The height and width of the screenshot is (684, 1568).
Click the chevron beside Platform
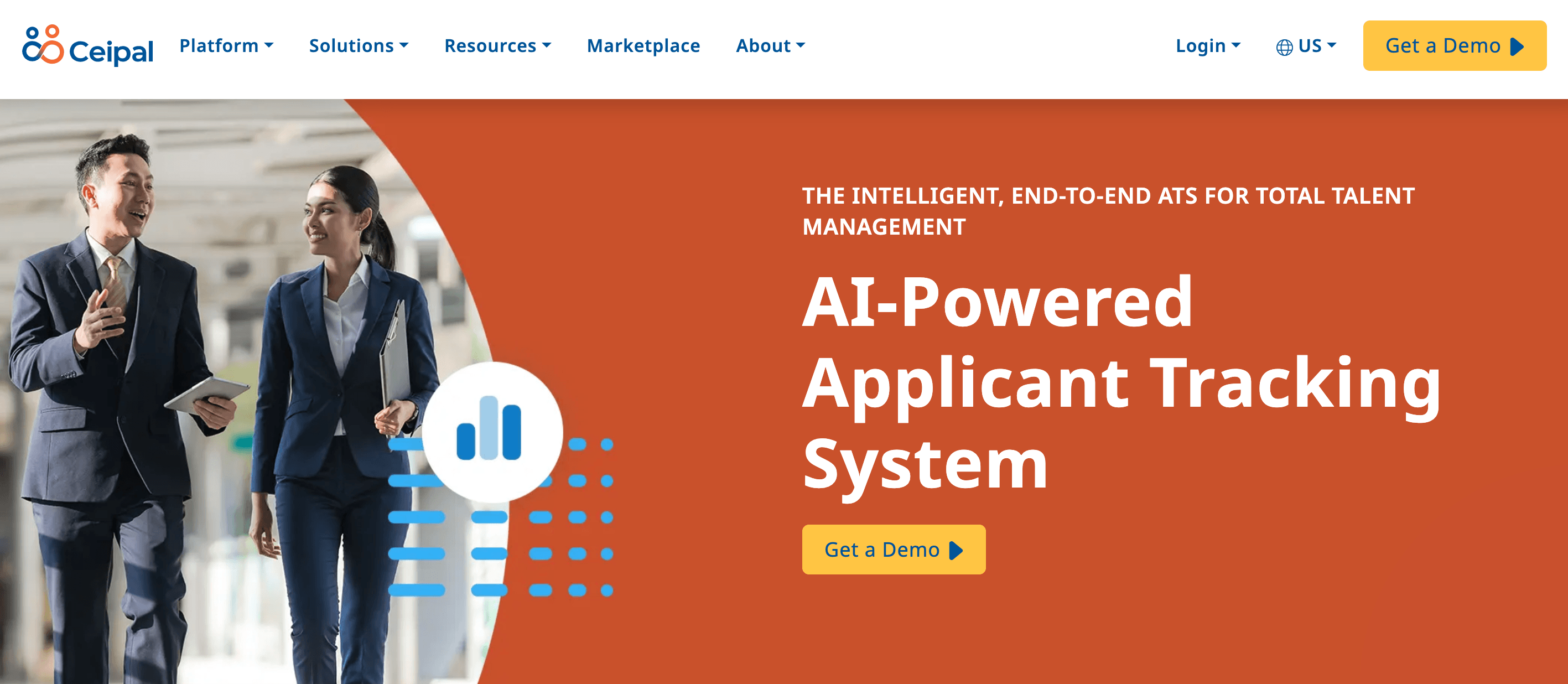pos(269,46)
